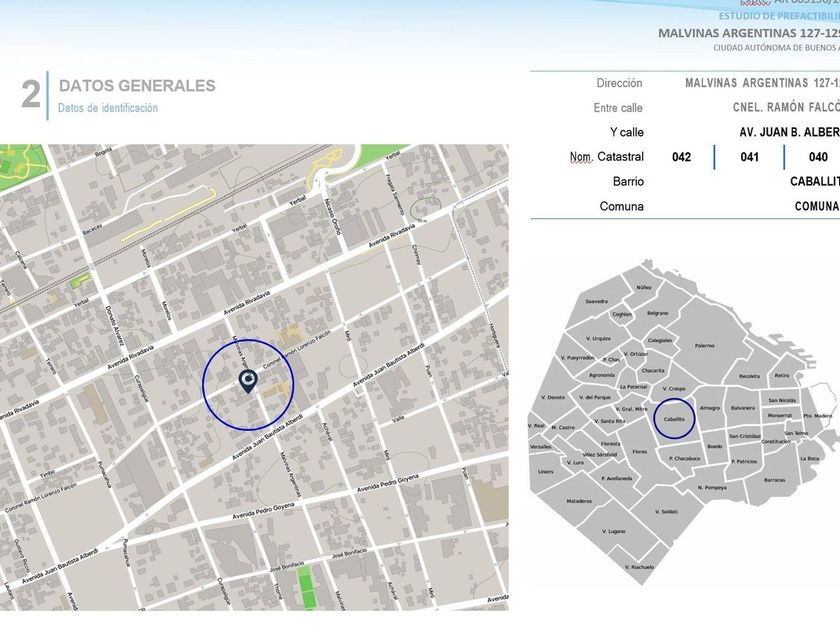Click the Barracas neighborhood label
840x630 pixels.
775,481
